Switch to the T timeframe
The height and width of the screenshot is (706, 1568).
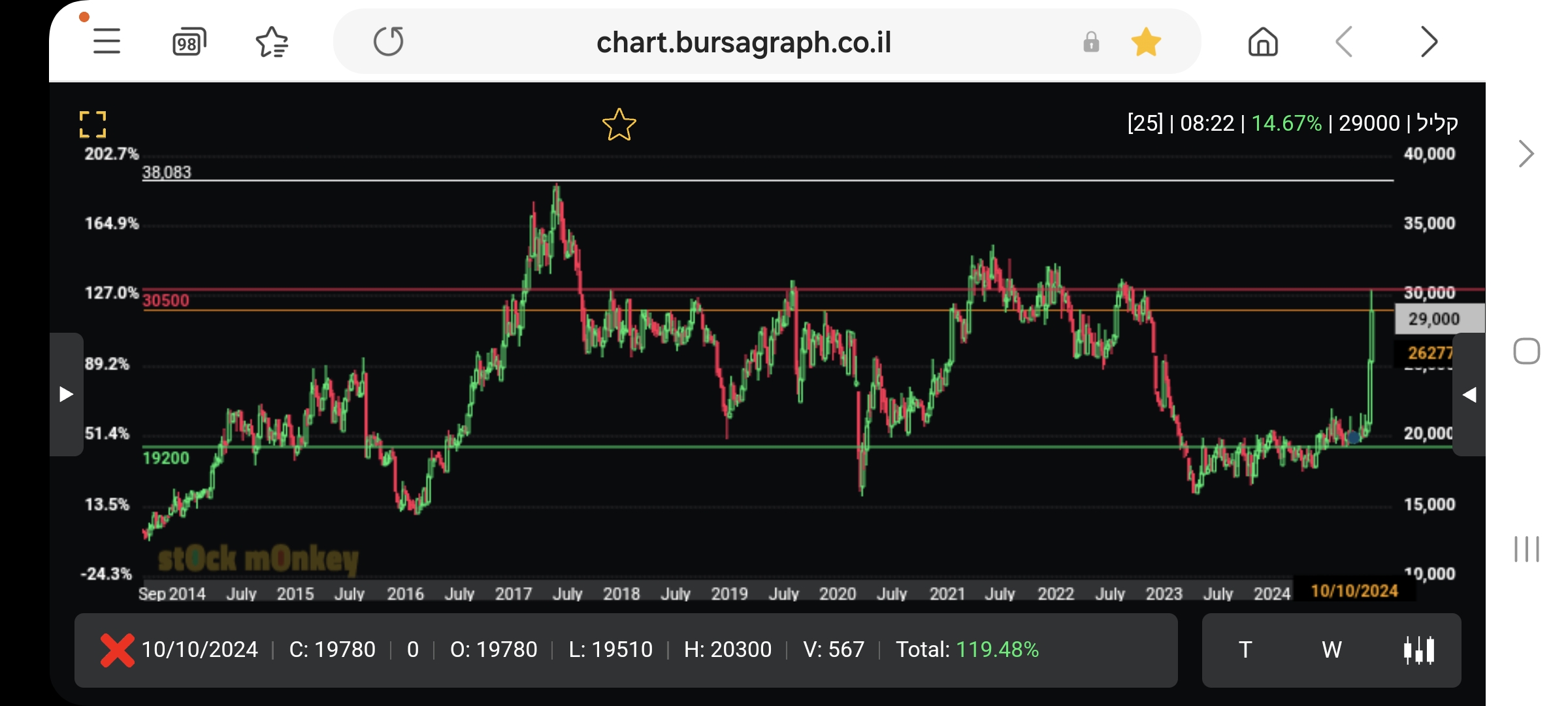(x=1245, y=650)
